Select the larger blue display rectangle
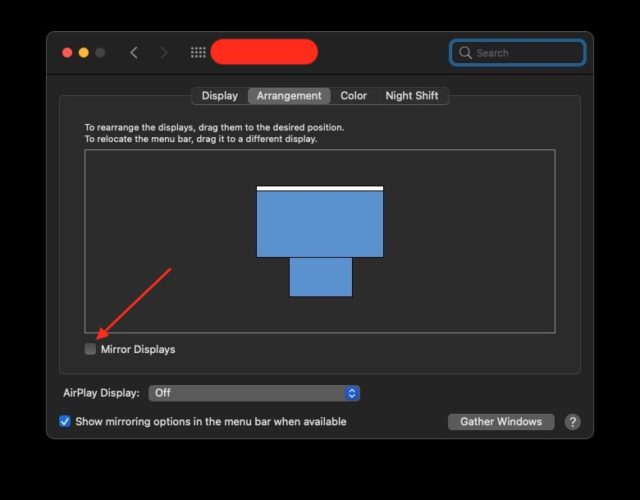Viewport: 640px width, 500px height. (320, 224)
